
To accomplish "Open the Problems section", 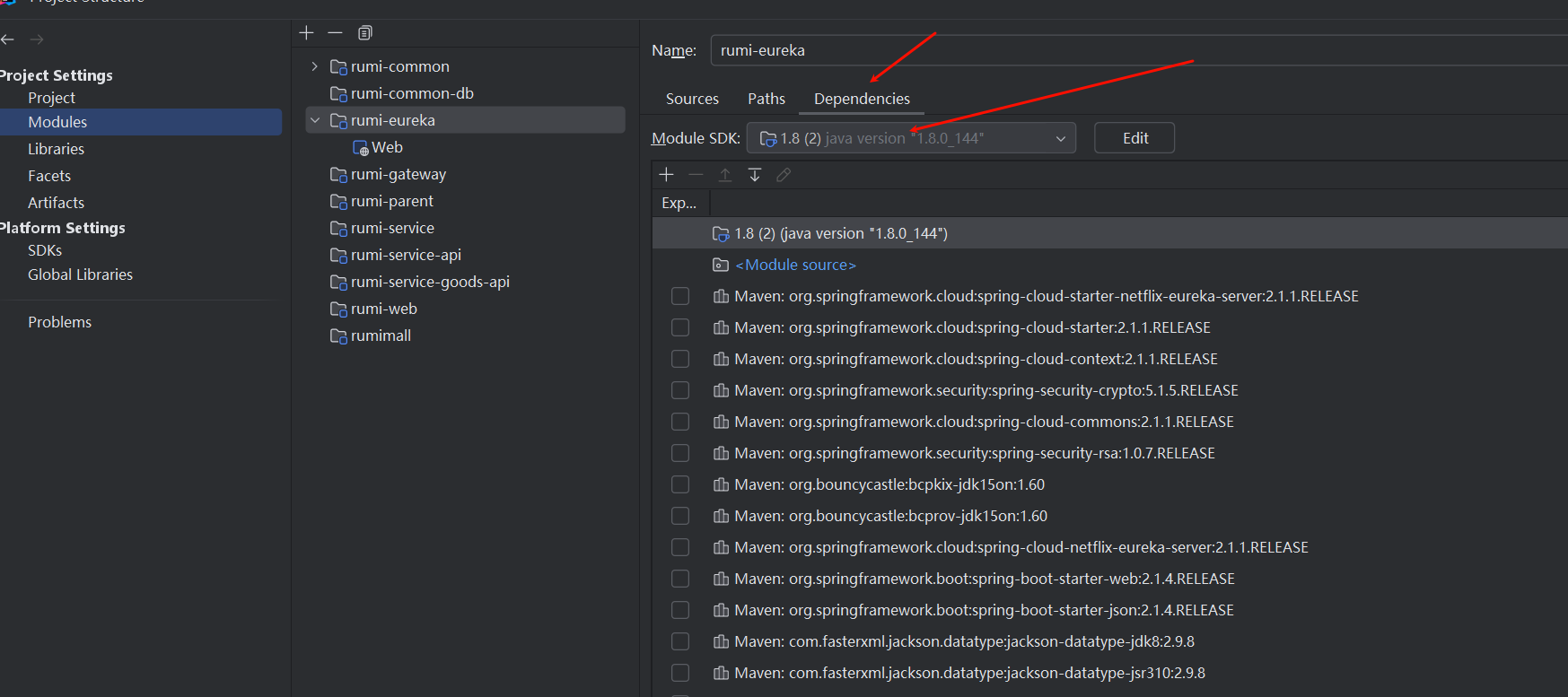I will point(59,322).
